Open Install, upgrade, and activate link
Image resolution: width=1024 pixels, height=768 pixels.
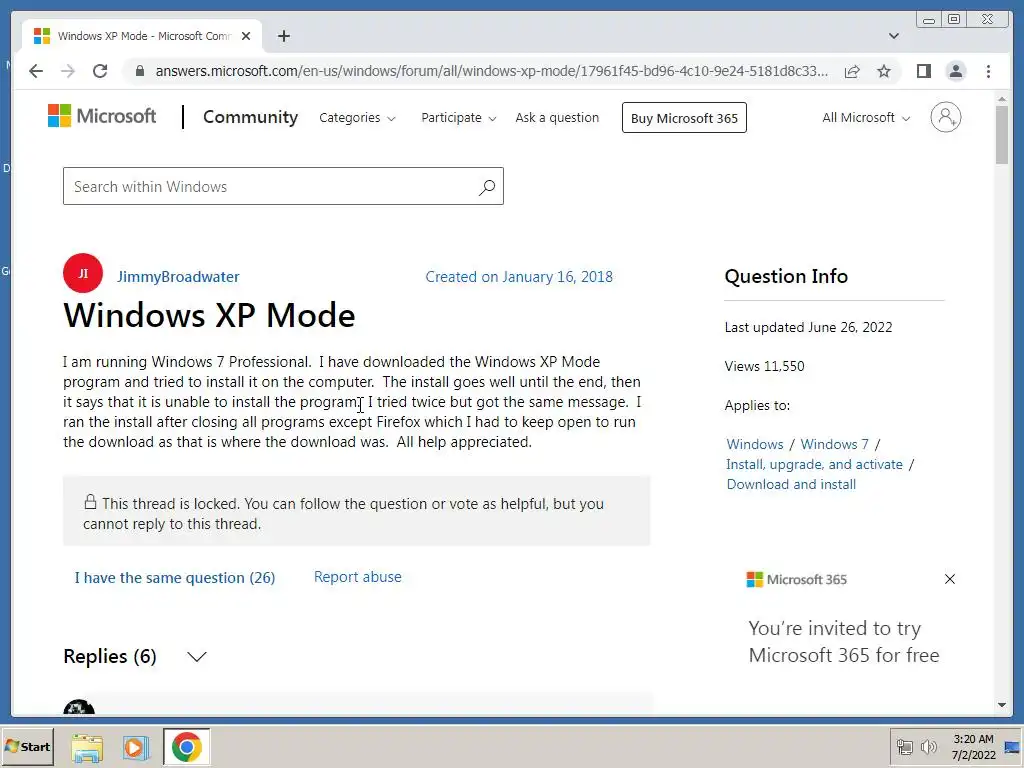pyautogui.click(x=814, y=464)
